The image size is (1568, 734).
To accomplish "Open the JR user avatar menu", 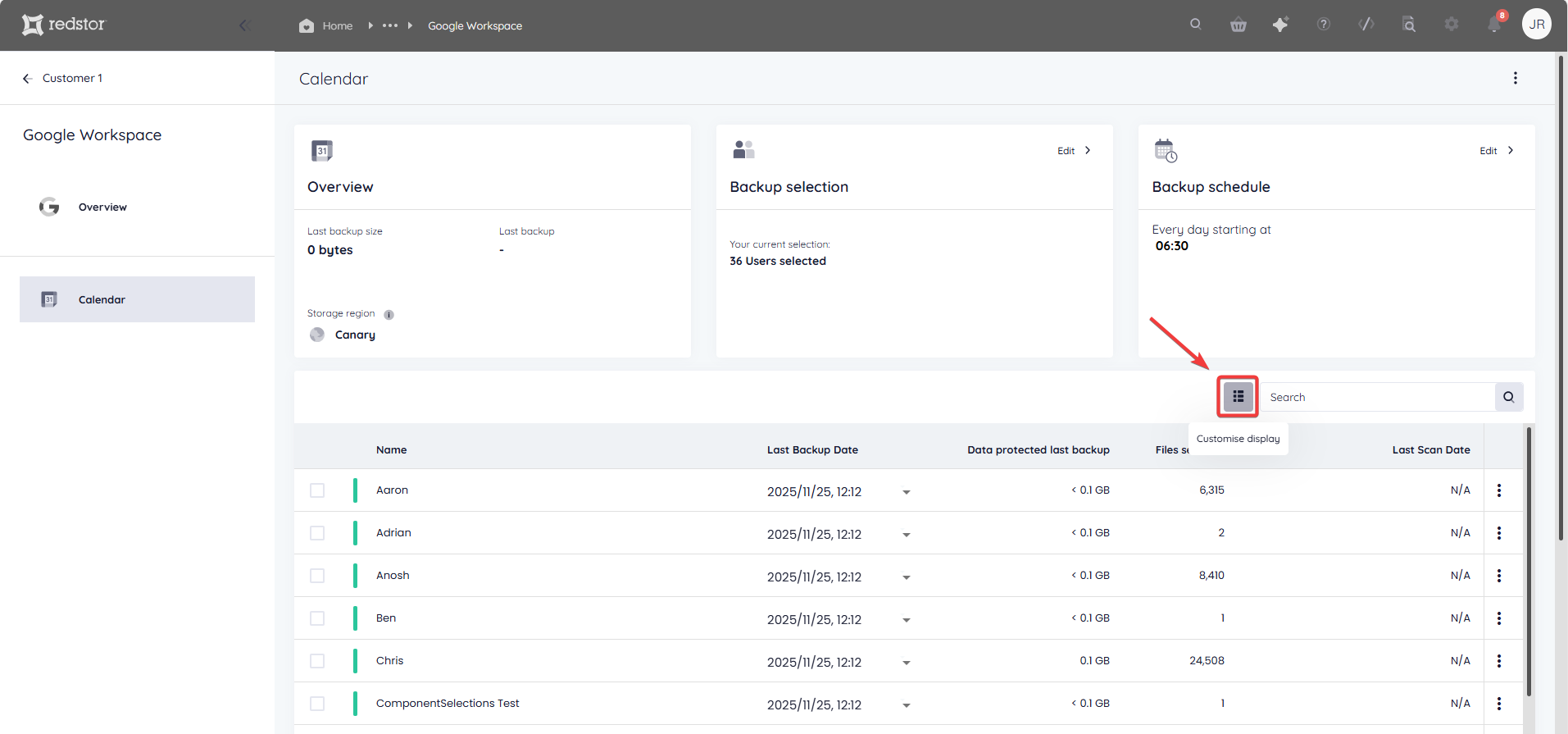I will [x=1537, y=24].
